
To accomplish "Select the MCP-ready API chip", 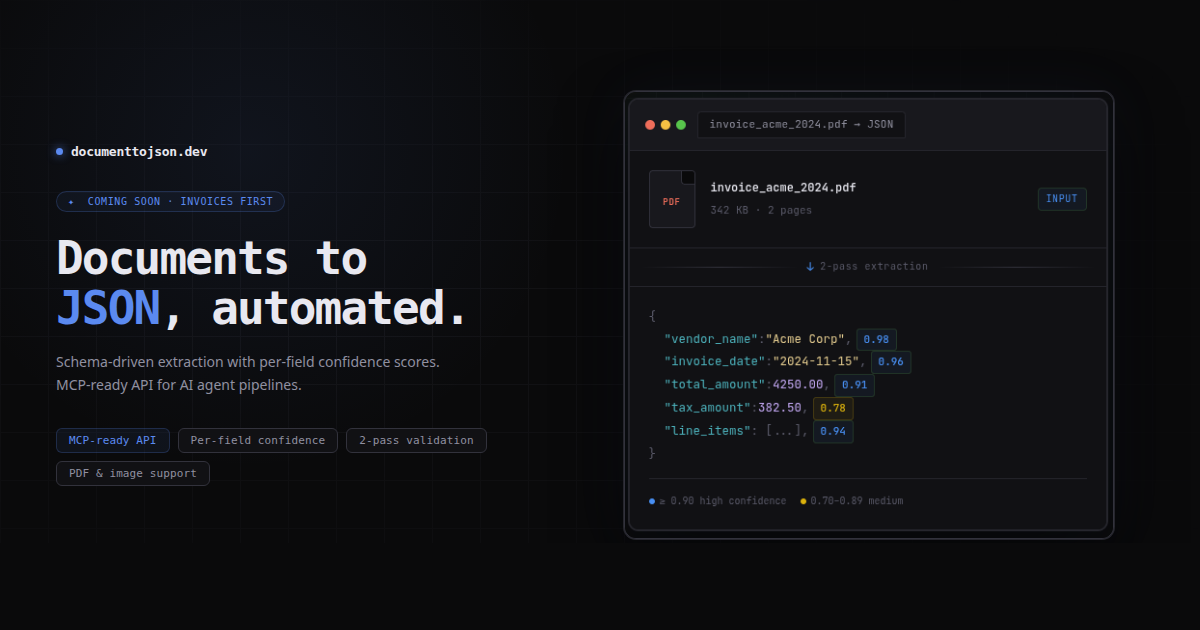I will click(x=113, y=440).
